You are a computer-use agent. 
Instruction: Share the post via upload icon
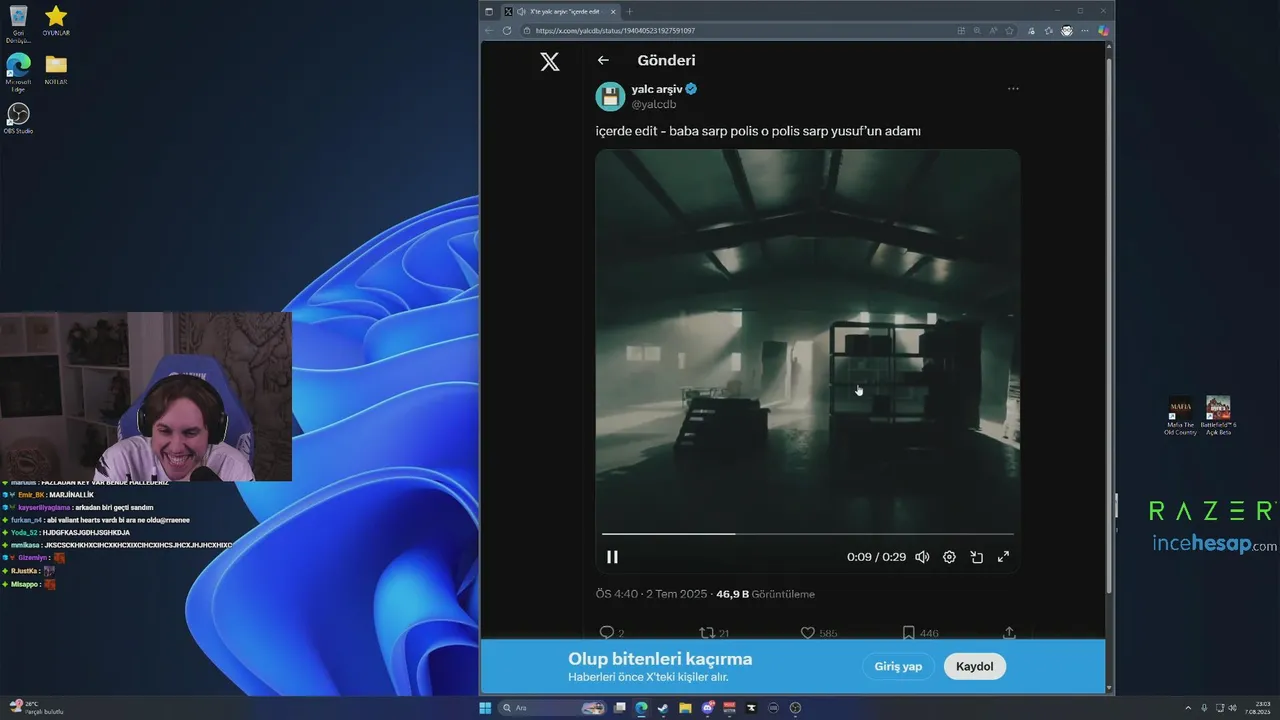(x=1009, y=633)
